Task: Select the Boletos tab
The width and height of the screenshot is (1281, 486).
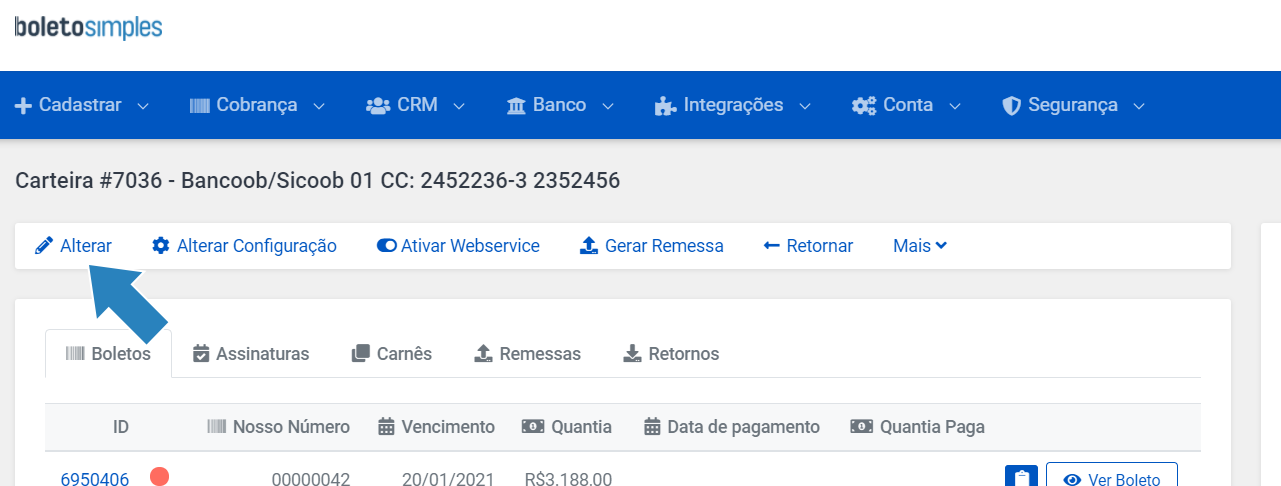Action: coord(108,353)
